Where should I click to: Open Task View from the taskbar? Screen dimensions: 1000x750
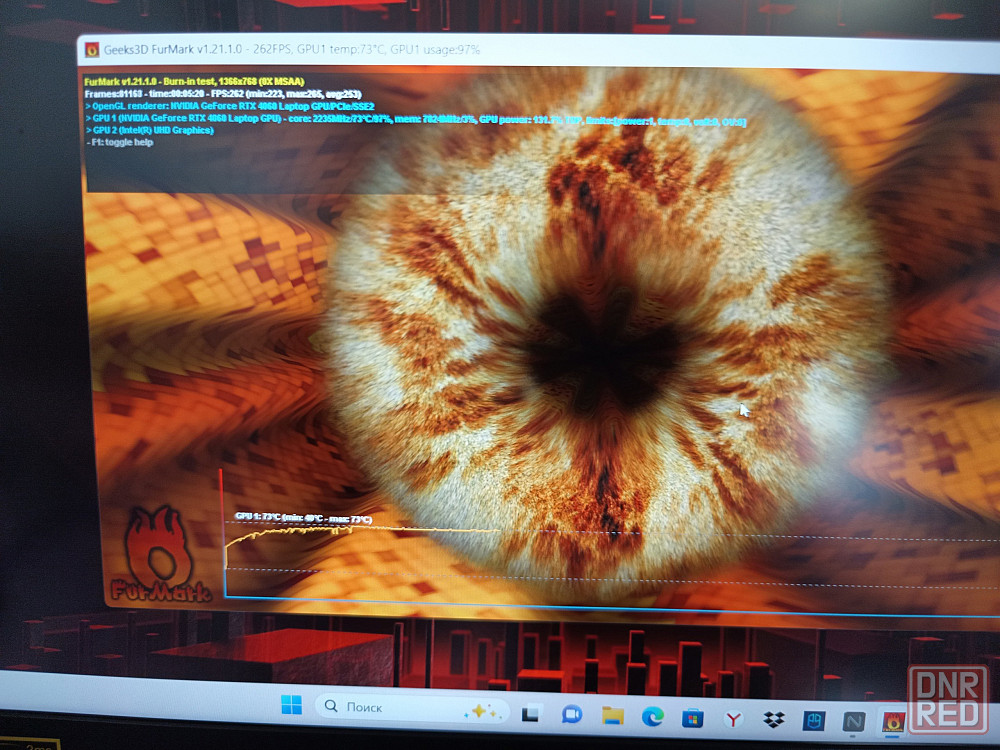(x=532, y=714)
